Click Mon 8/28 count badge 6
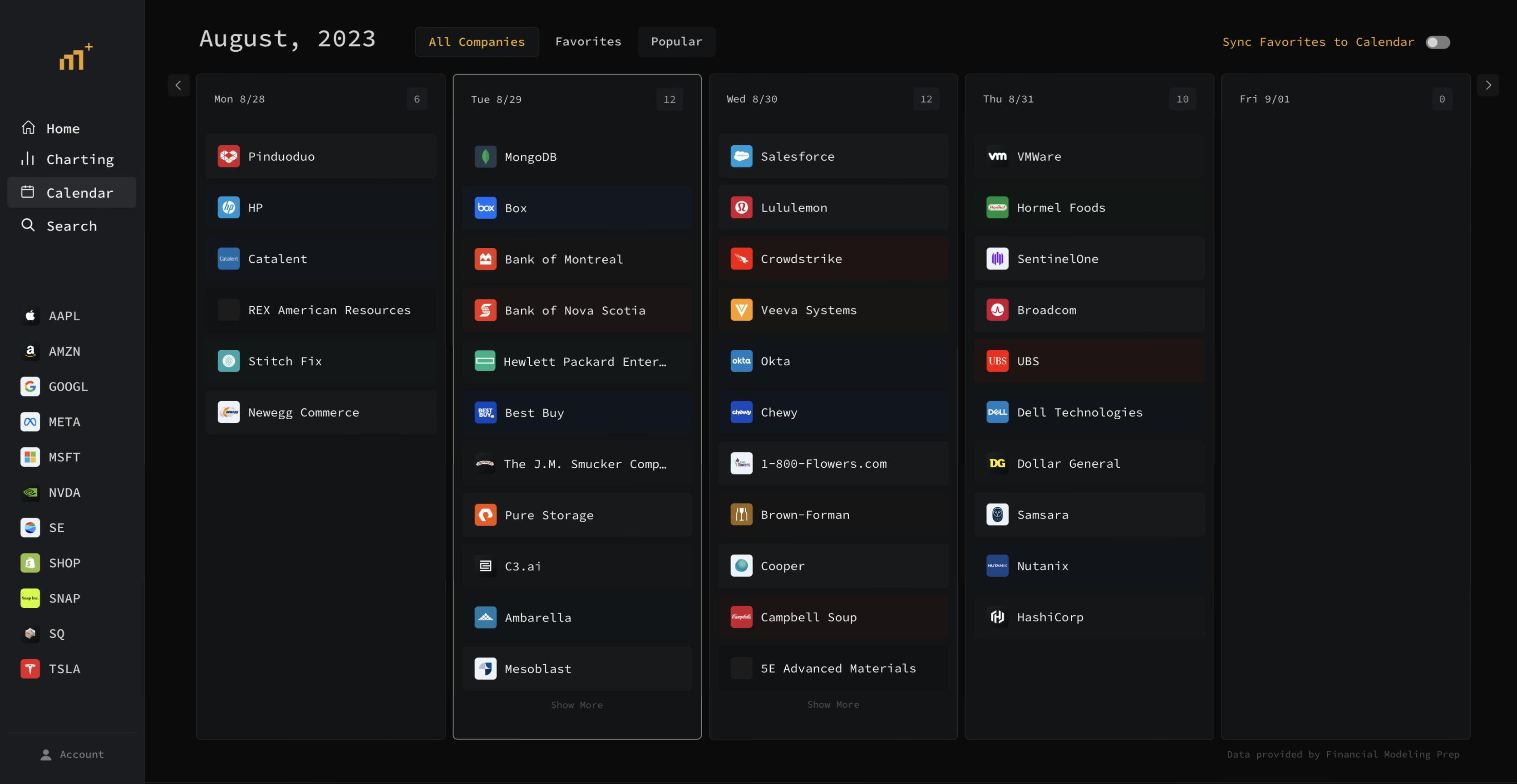This screenshot has height=784, width=1517. click(x=417, y=99)
